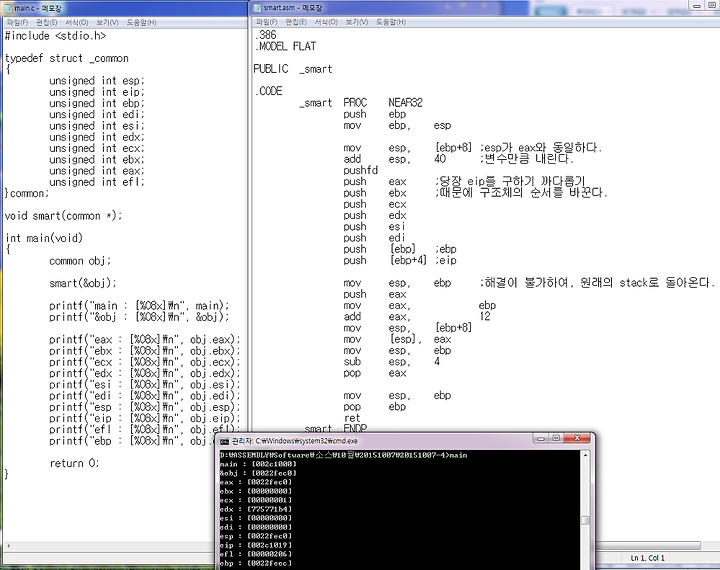Click the 'unsigned int eip;' line
The width and height of the screenshot is (720, 570).
[97, 92]
